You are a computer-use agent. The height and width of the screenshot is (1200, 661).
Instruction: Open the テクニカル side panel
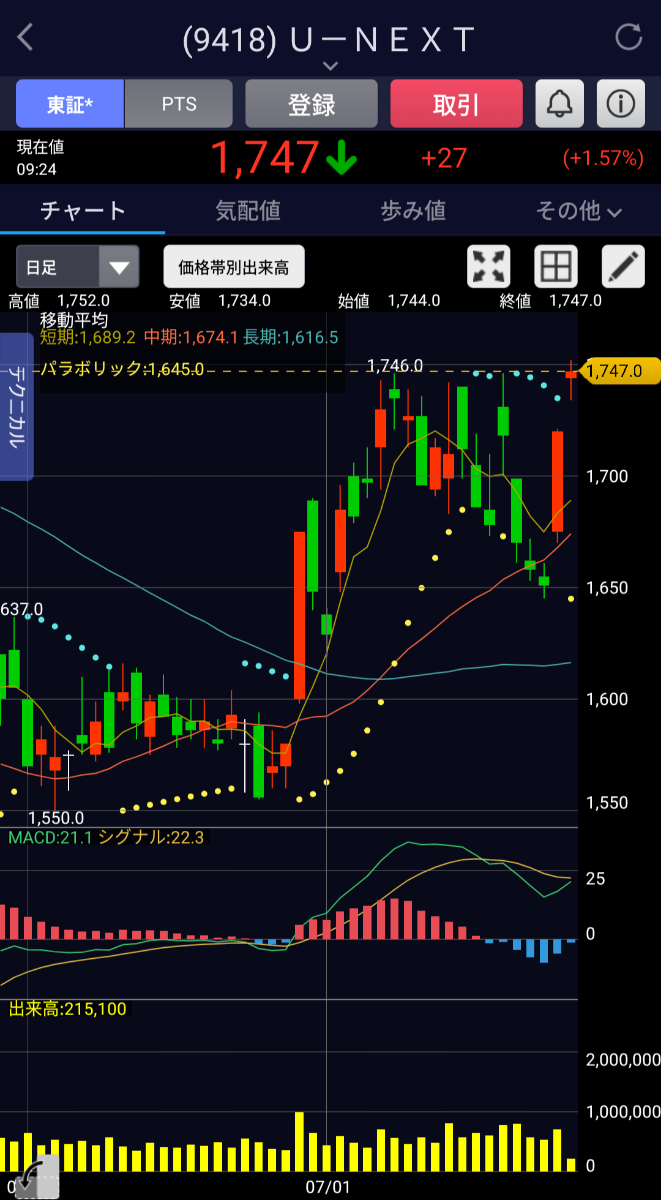pos(17,406)
